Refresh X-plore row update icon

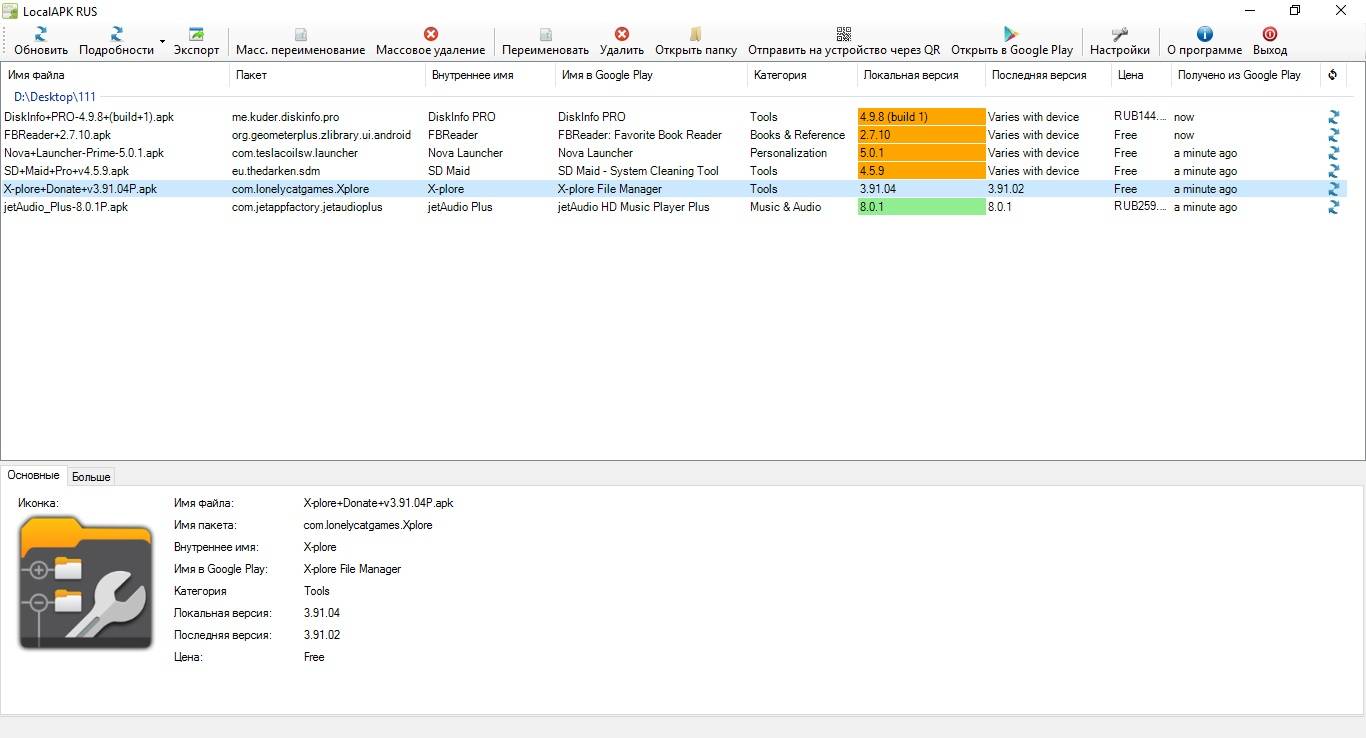click(1334, 189)
